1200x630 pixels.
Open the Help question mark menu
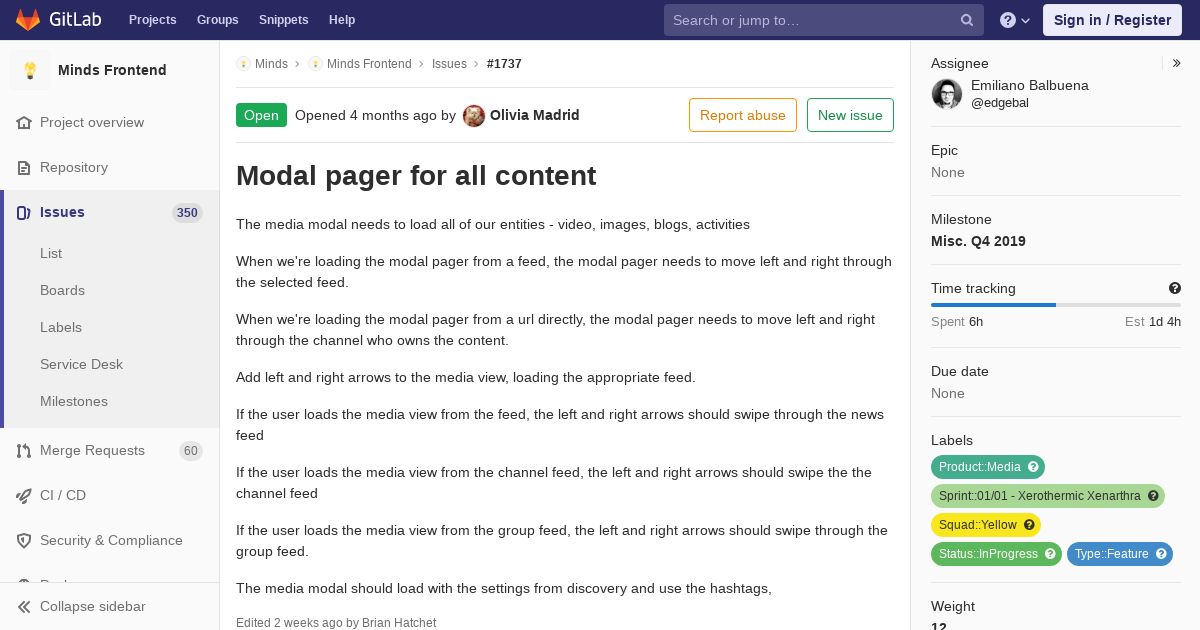1015,20
